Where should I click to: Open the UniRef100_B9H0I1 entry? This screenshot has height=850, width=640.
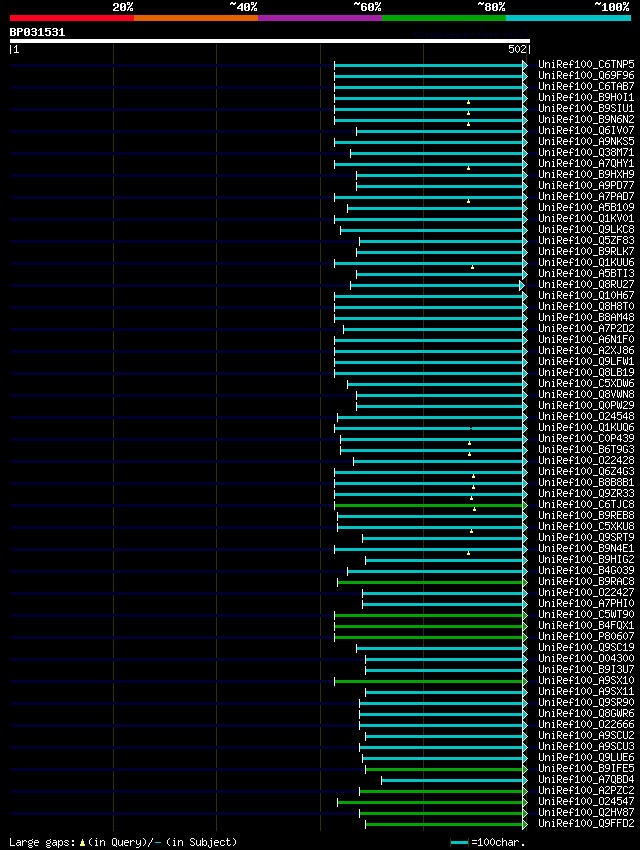pos(586,98)
